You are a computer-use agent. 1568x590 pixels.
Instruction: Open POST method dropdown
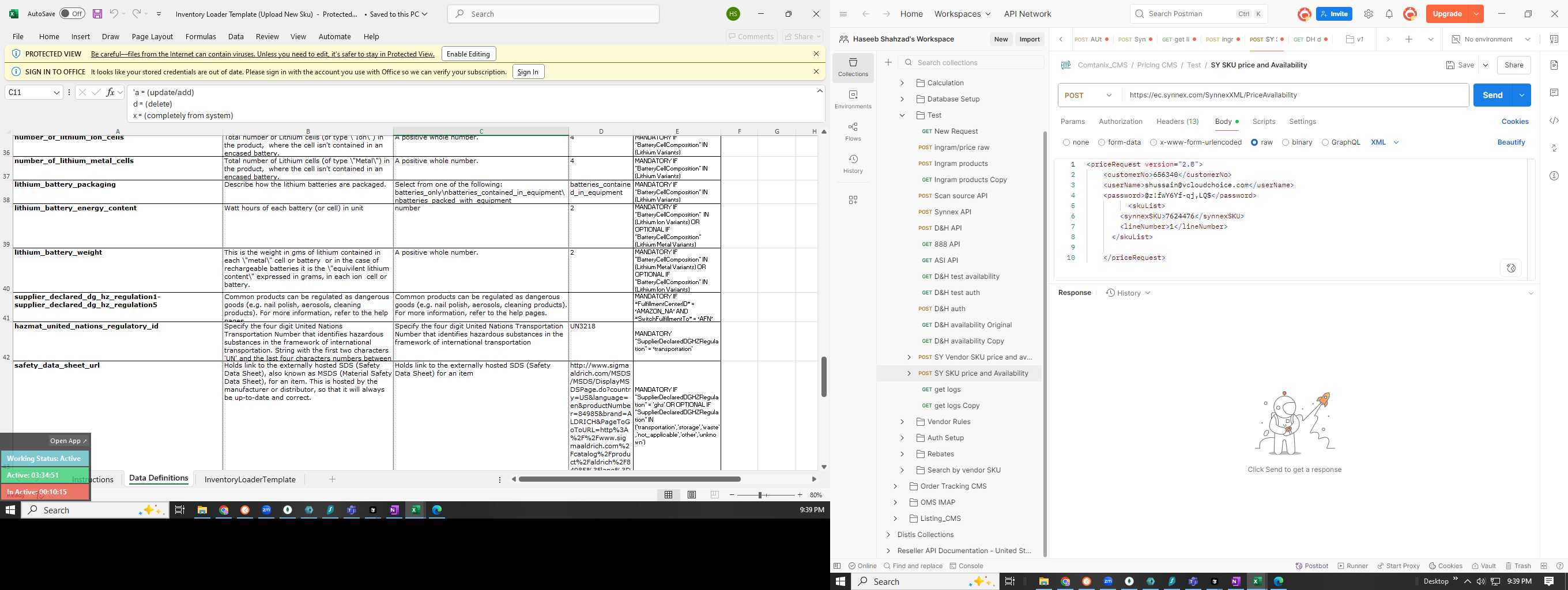[1090, 95]
